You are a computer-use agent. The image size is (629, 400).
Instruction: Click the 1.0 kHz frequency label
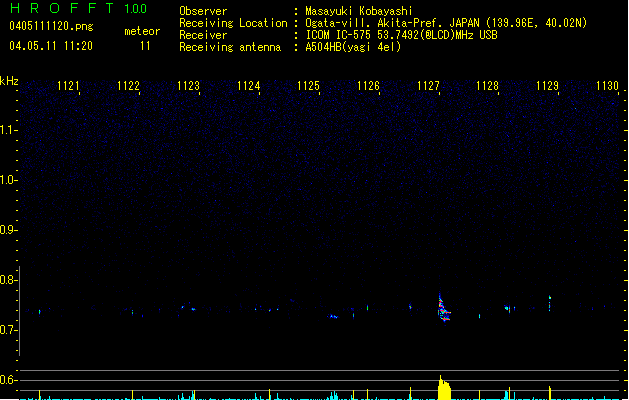click(8, 180)
